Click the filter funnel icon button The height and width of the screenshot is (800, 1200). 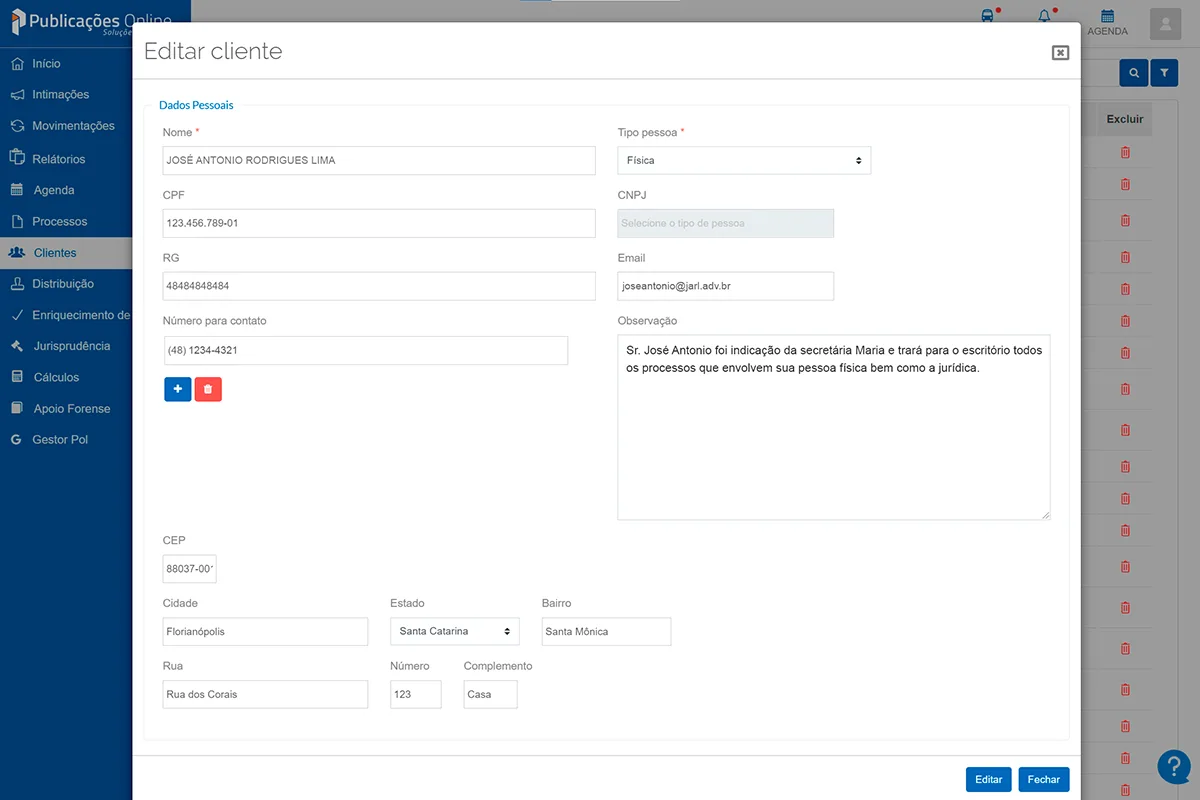tap(1164, 73)
